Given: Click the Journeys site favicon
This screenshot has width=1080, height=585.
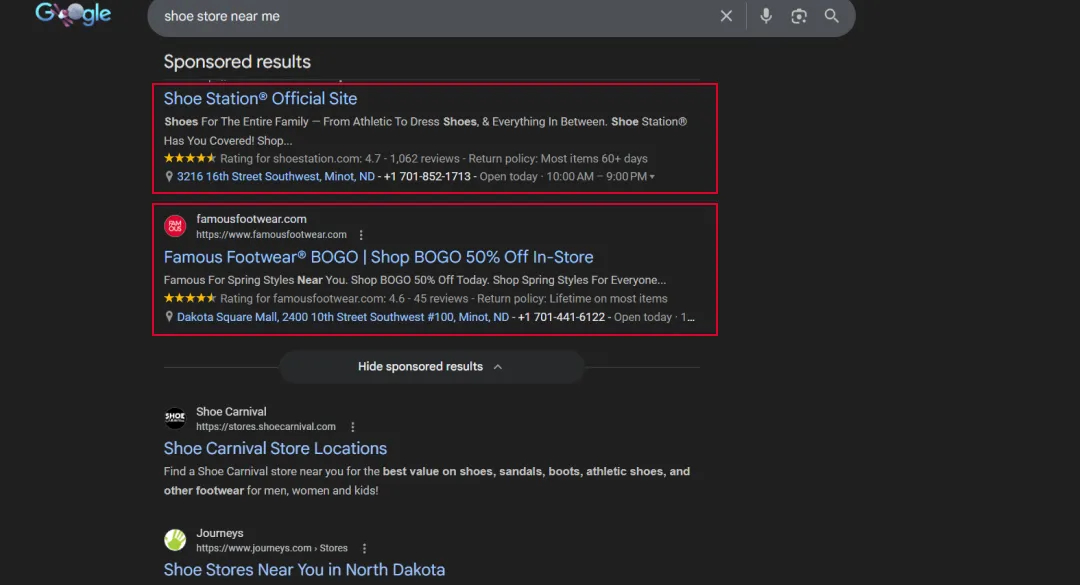Looking at the screenshot, I should click(175, 540).
